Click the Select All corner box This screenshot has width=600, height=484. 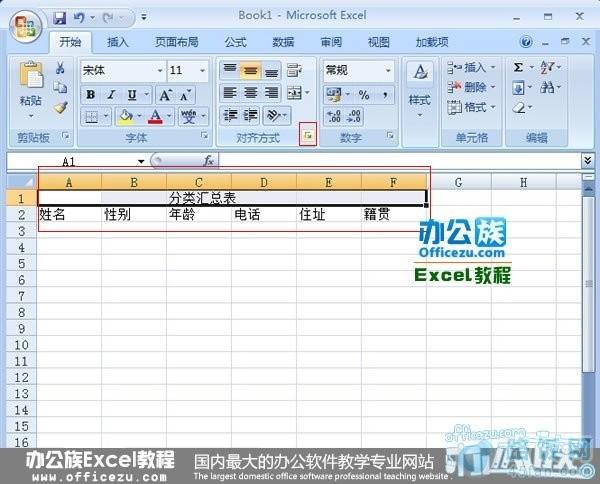(22, 181)
